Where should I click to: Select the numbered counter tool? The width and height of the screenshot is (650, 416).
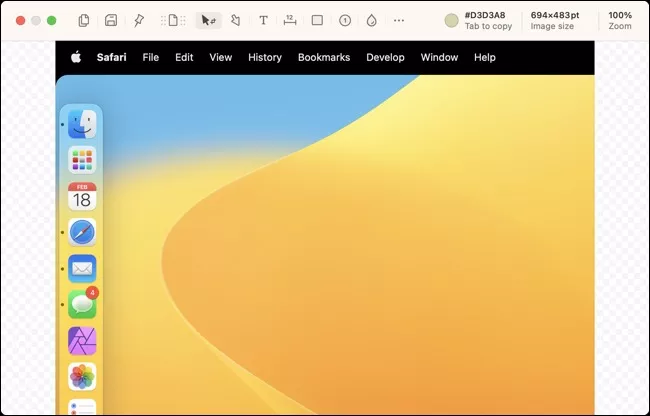[344, 20]
